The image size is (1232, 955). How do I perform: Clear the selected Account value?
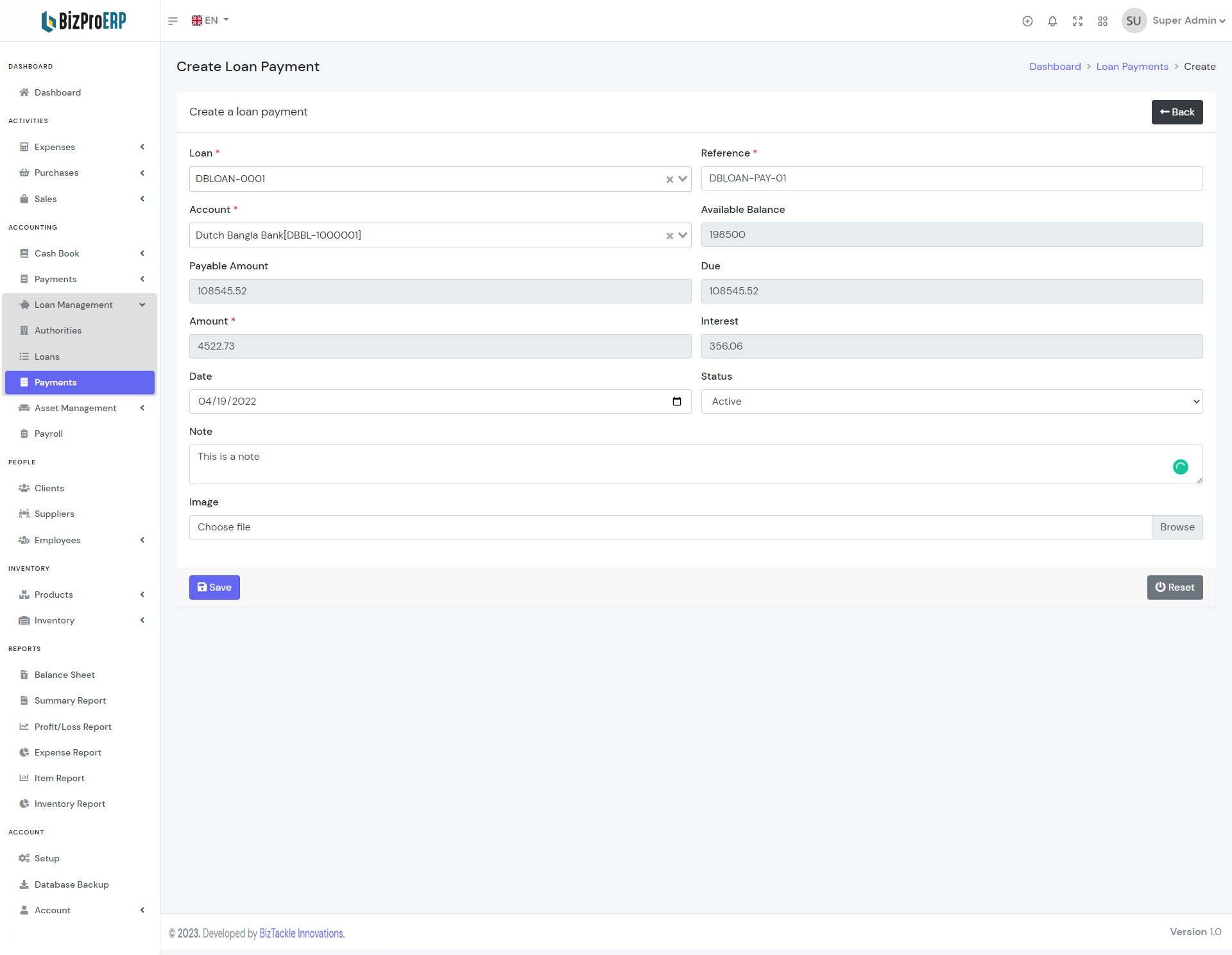click(669, 236)
